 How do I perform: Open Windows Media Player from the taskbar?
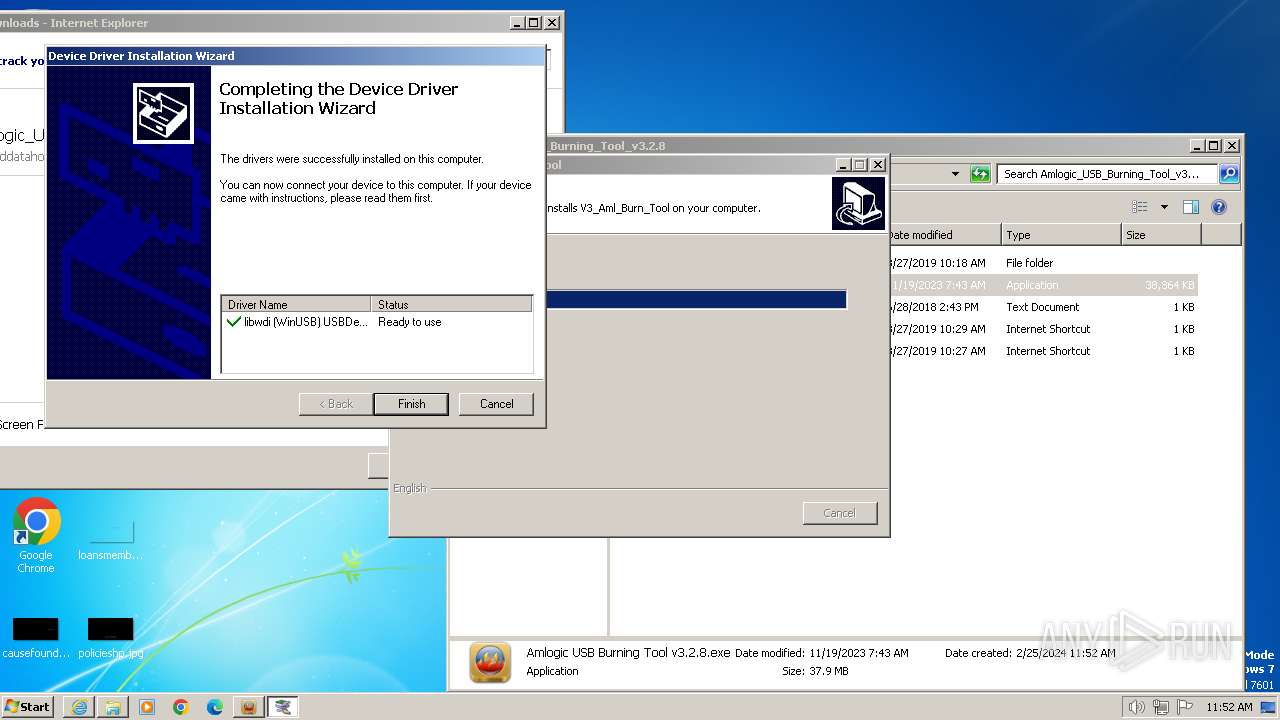(x=147, y=707)
